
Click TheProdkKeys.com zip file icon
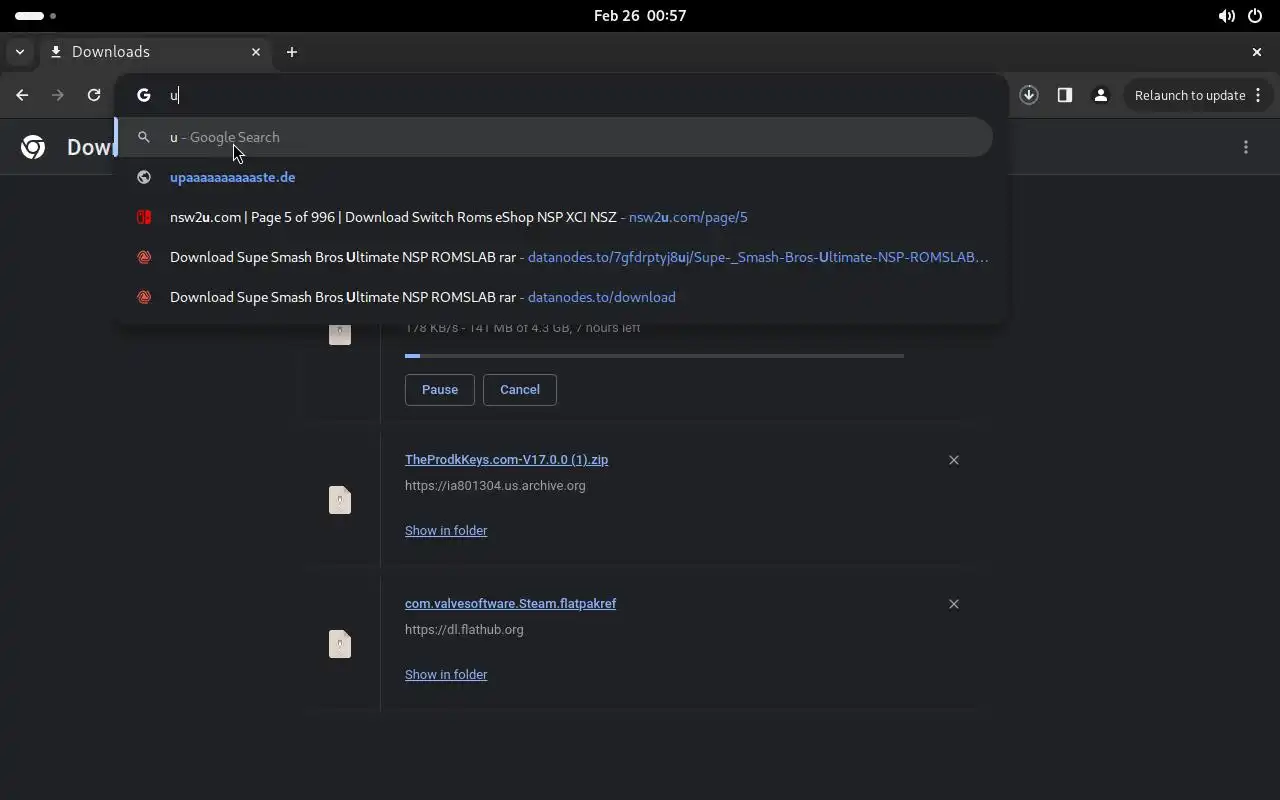pyautogui.click(x=340, y=500)
